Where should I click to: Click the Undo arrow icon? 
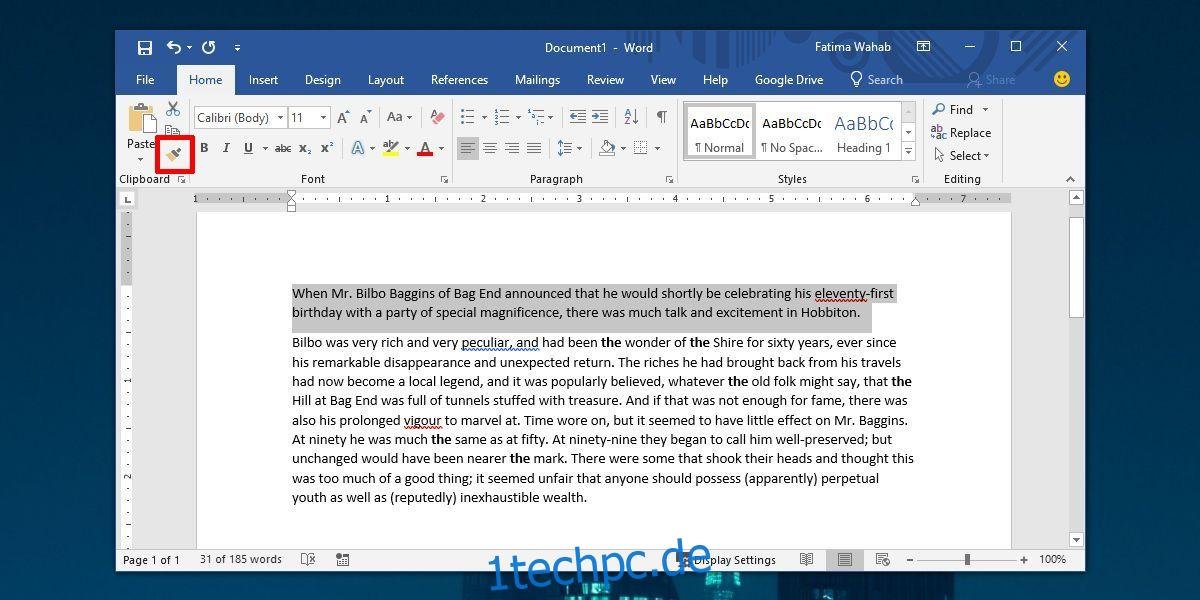pos(174,47)
